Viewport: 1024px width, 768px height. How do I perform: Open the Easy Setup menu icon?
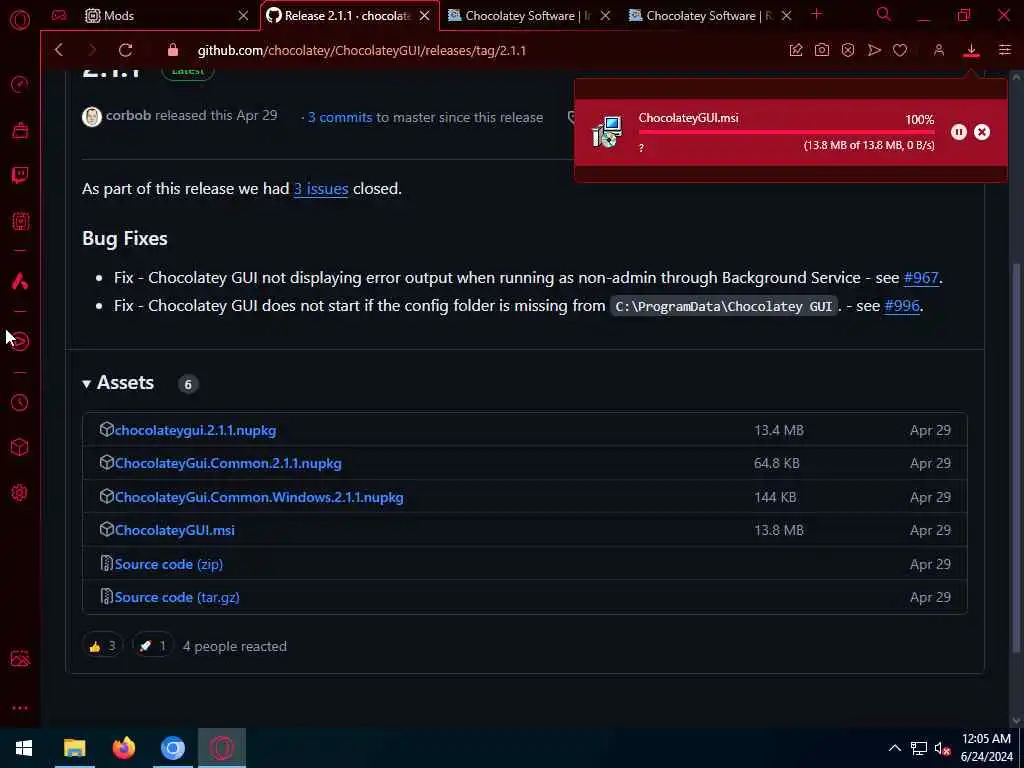(x=1005, y=50)
